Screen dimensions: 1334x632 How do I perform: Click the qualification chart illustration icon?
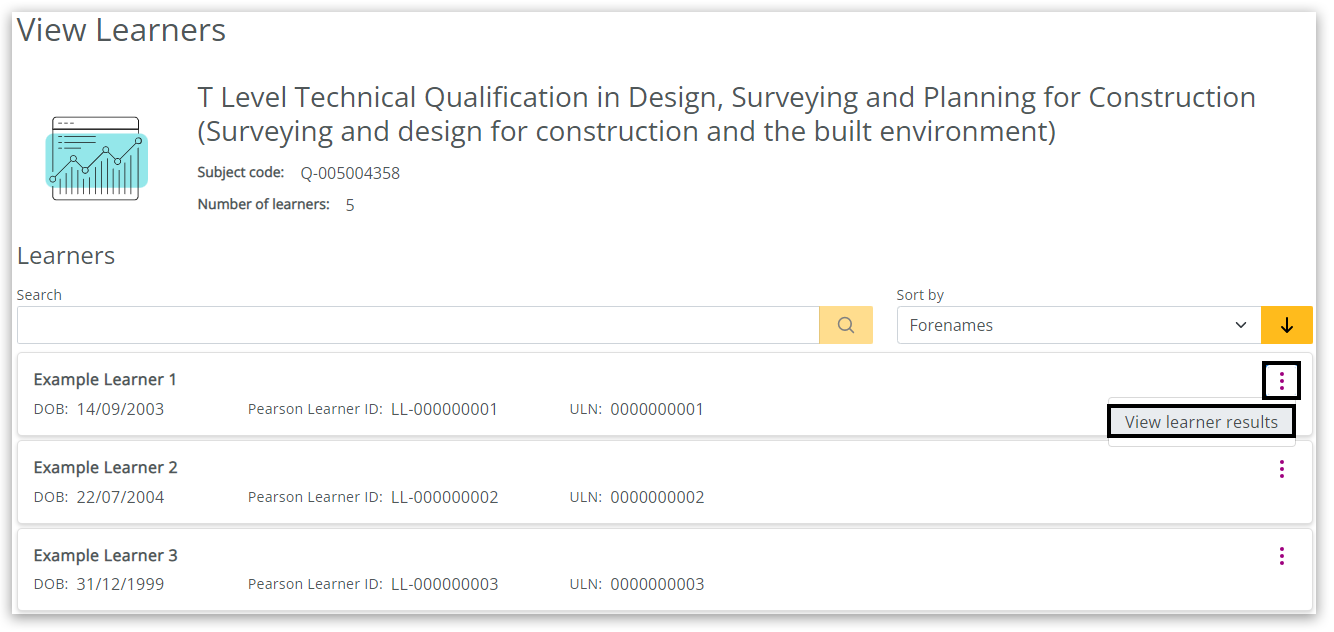click(97, 158)
